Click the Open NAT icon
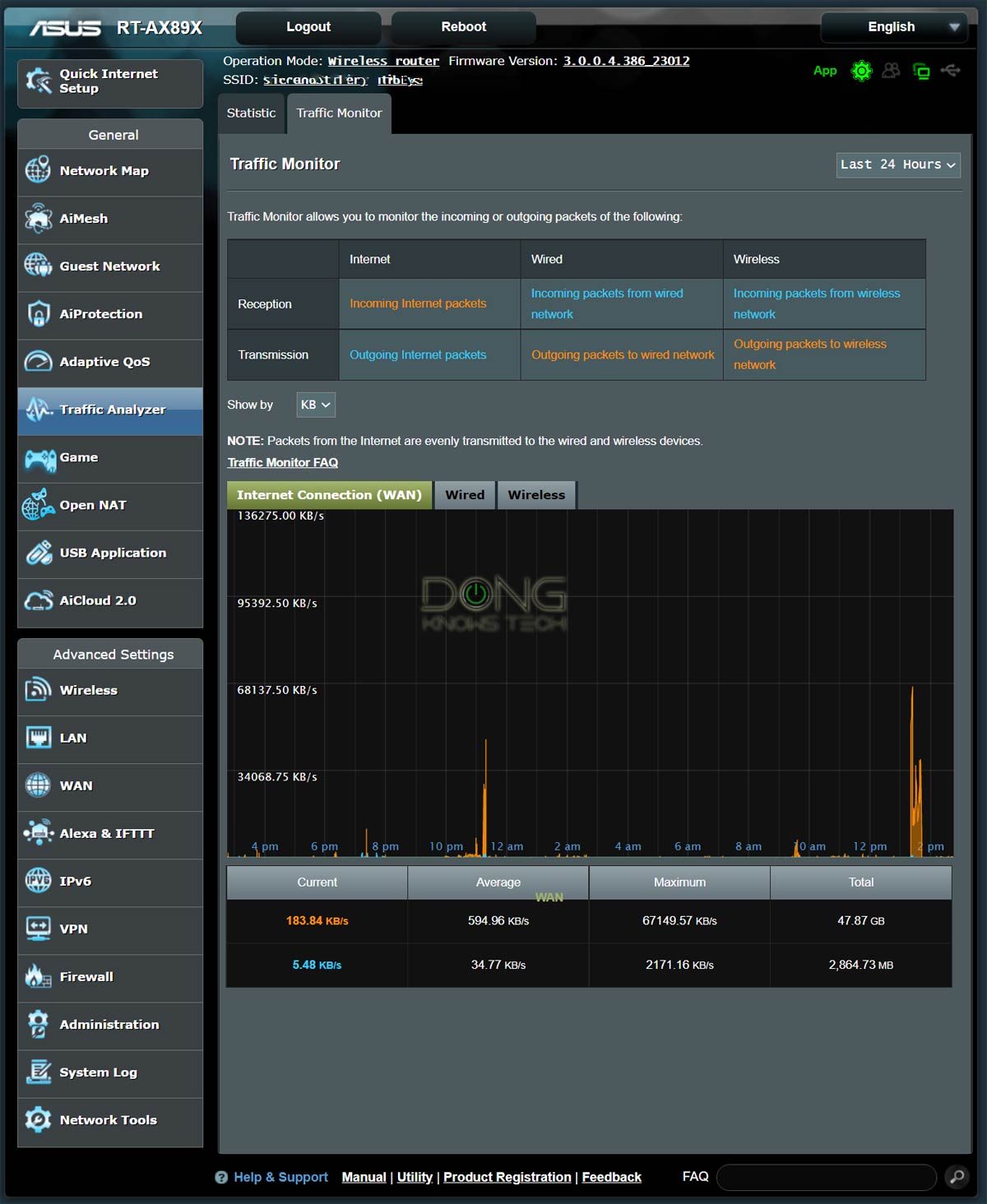This screenshot has height=1204, width=987. tap(38, 505)
